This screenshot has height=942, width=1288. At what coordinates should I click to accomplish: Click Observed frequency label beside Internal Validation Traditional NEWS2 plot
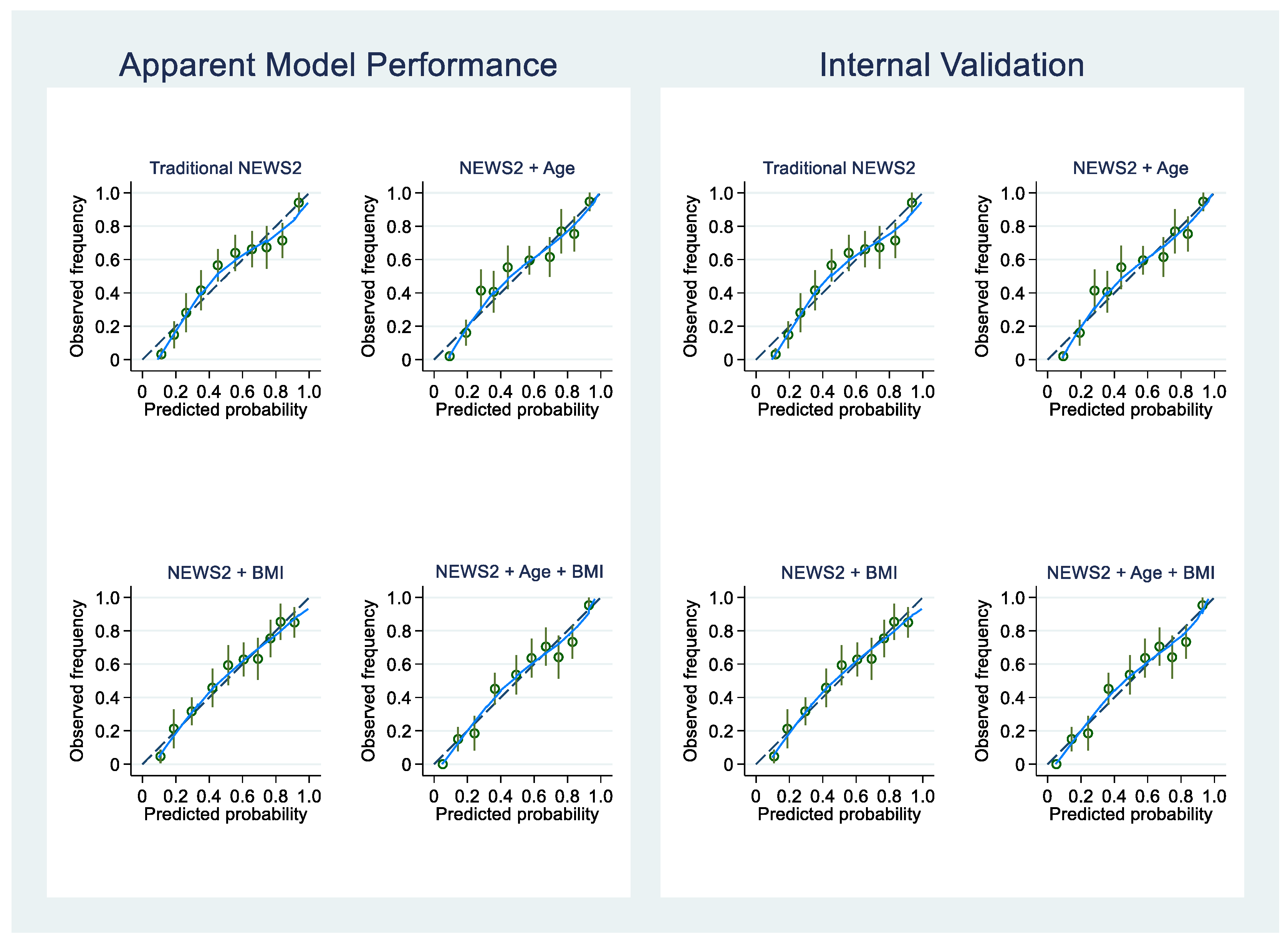[x=690, y=276]
